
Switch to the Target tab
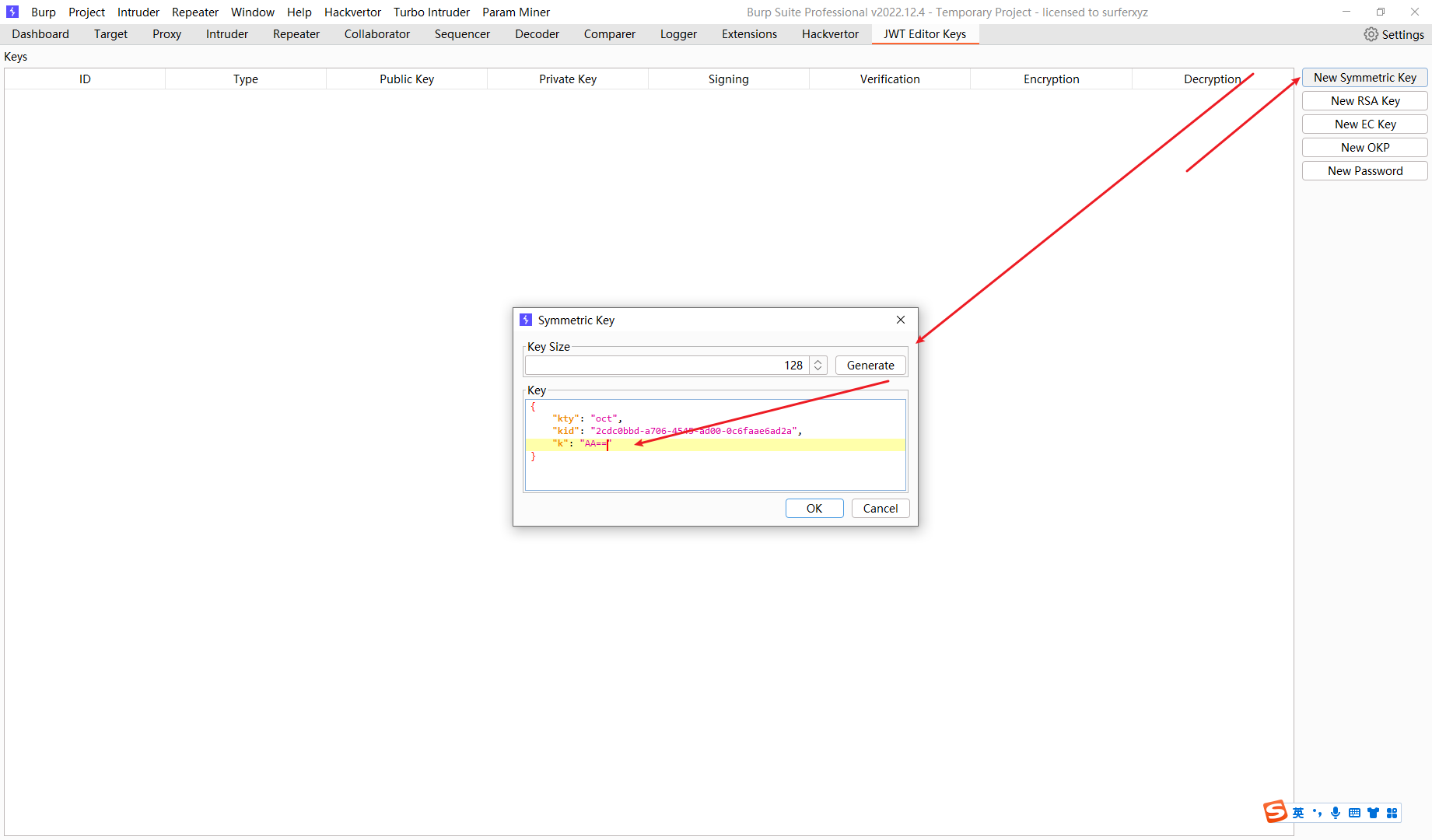[110, 34]
